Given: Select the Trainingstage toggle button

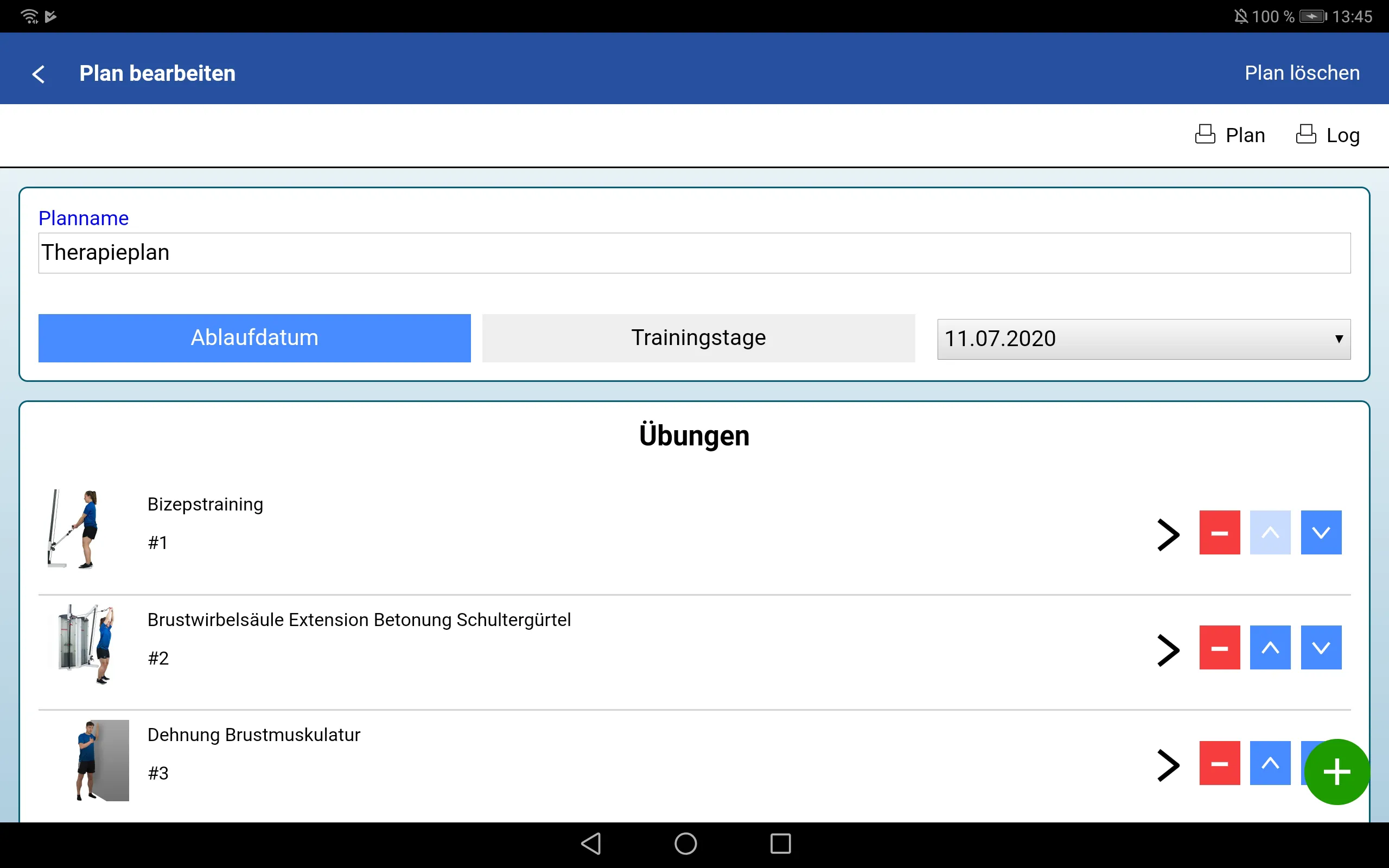Looking at the screenshot, I should click(x=698, y=337).
